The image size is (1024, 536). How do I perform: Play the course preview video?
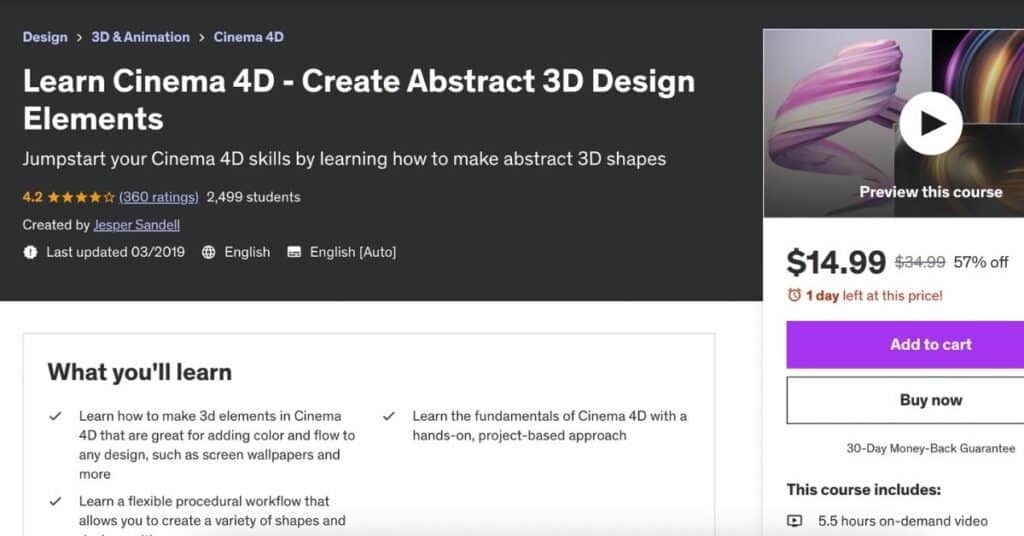[x=930, y=123]
